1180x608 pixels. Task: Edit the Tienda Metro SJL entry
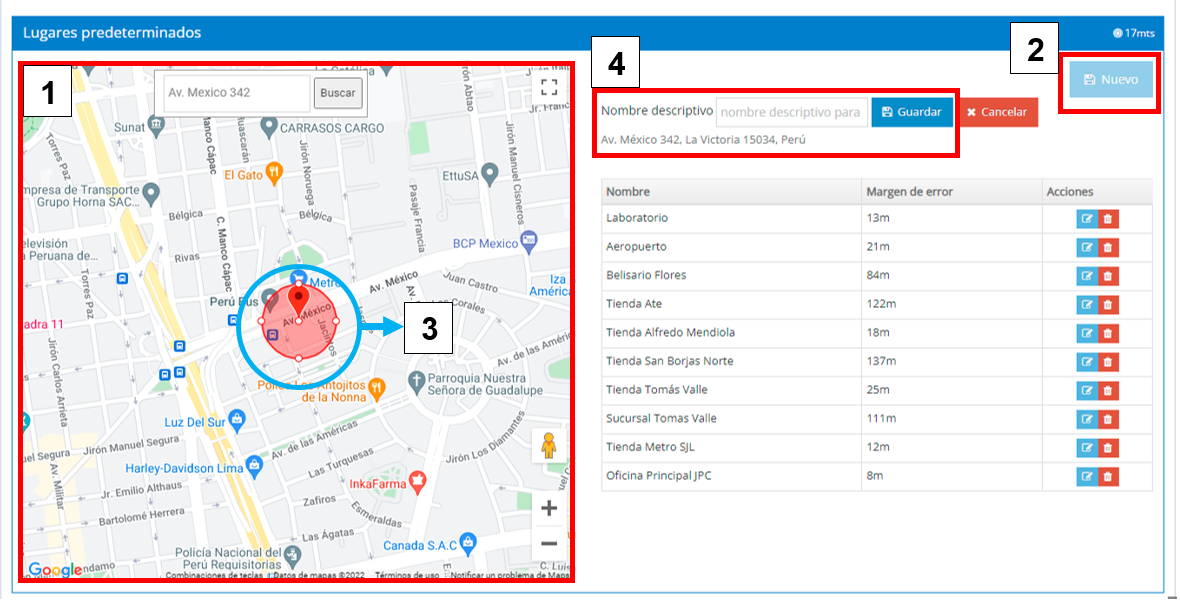[x=1087, y=448]
